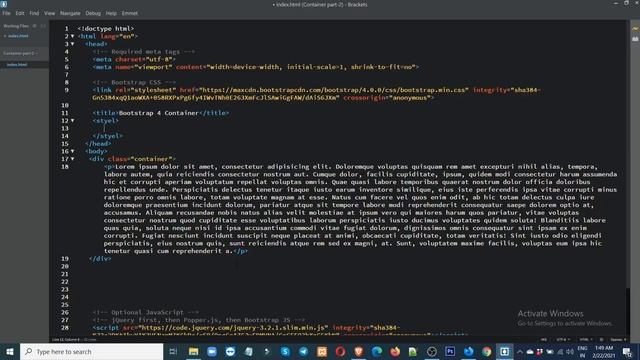Click the linting status icon in status bar

pyautogui.click(x=601, y=340)
